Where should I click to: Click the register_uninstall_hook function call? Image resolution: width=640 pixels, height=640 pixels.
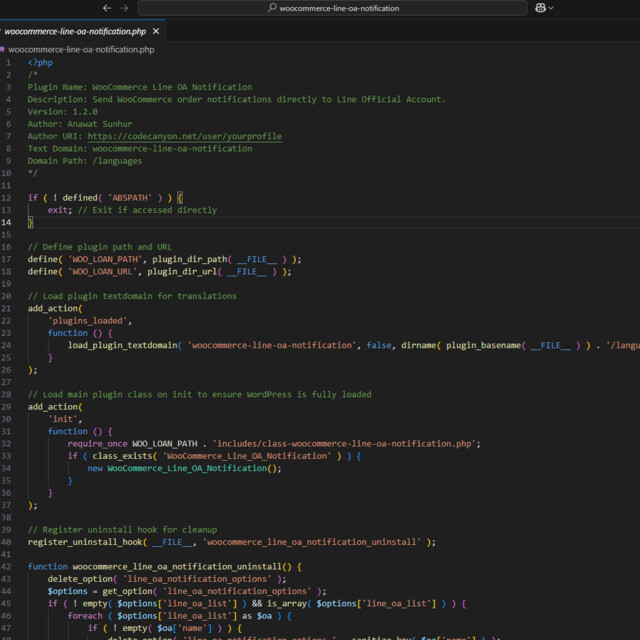pyautogui.click(x=85, y=542)
